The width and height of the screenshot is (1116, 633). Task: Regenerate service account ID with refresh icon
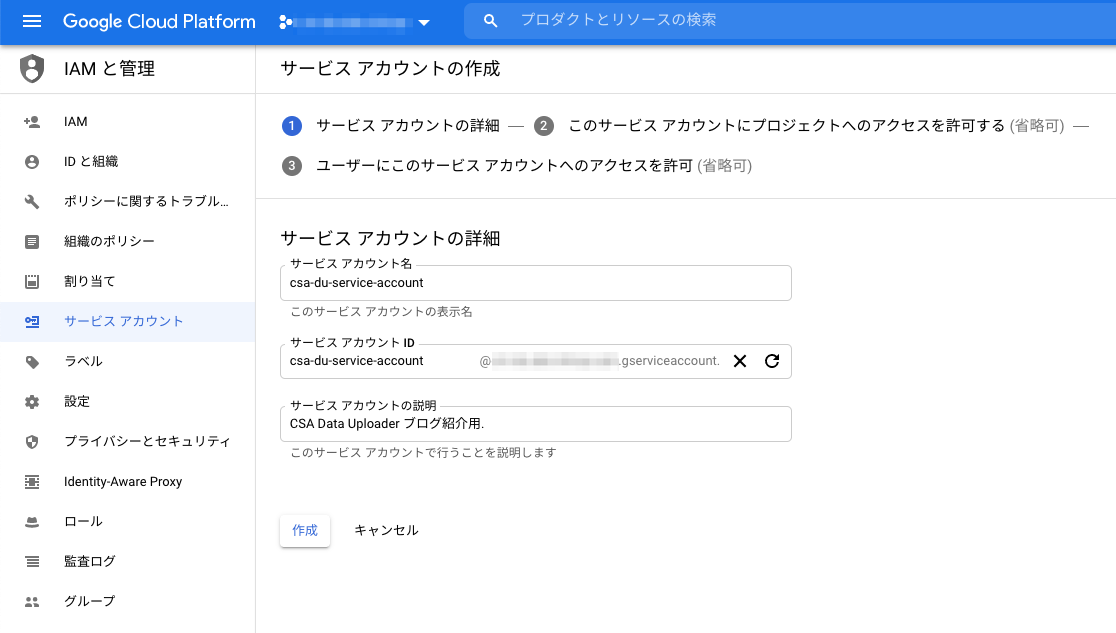click(x=772, y=361)
